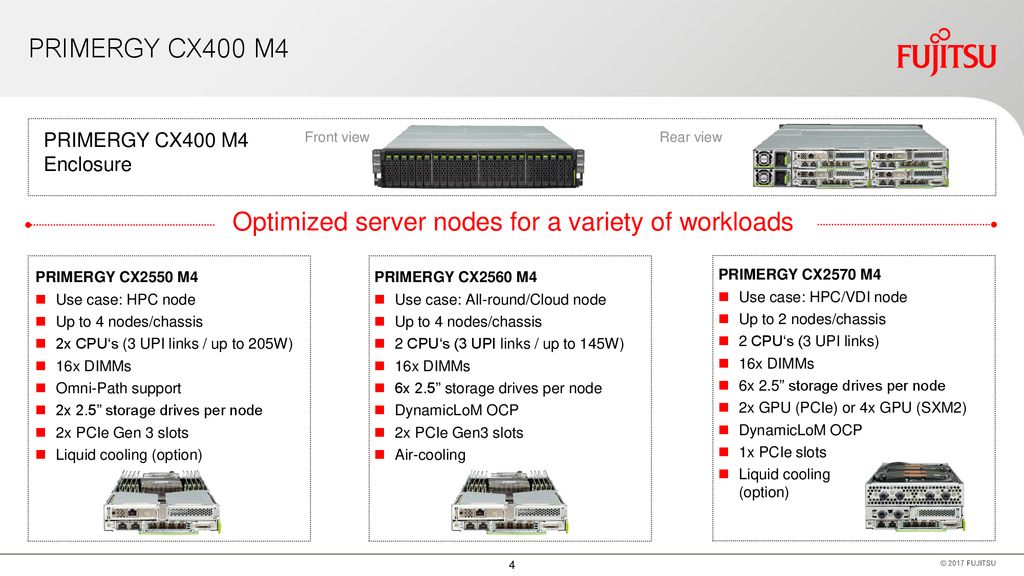Image resolution: width=1024 pixels, height=576 pixels.
Task: Click the "Rear view" label
Action: (x=690, y=137)
